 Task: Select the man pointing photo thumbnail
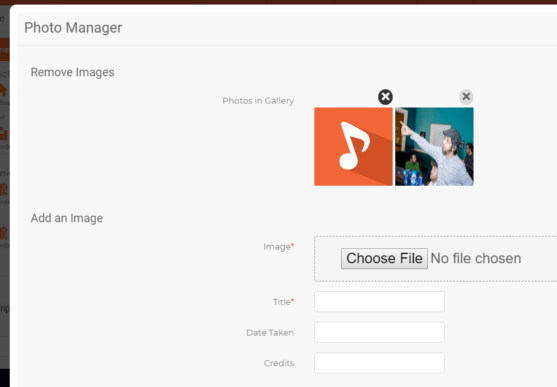click(434, 146)
